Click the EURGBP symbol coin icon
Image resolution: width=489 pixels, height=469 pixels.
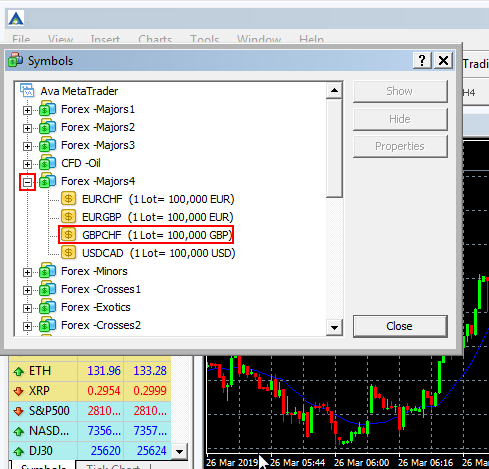(x=68, y=217)
